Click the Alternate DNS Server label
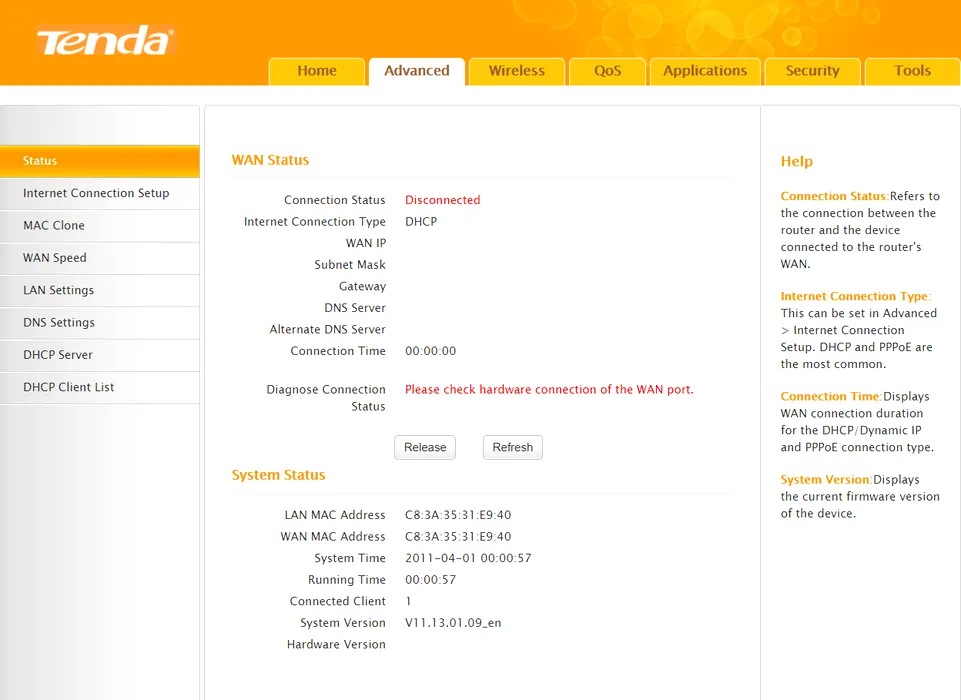The width and height of the screenshot is (961, 700). (328, 329)
